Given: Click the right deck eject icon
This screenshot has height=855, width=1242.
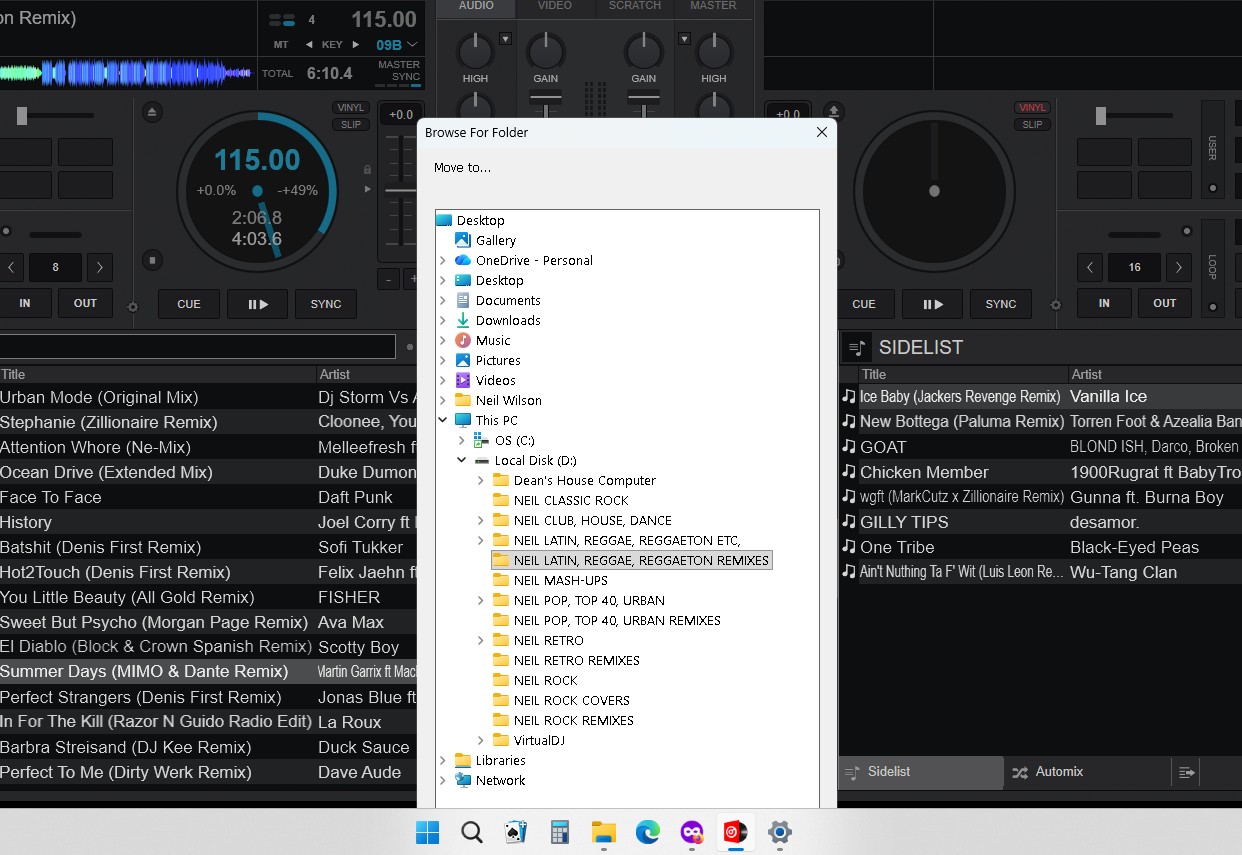Looking at the screenshot, I should click(832, 112).
